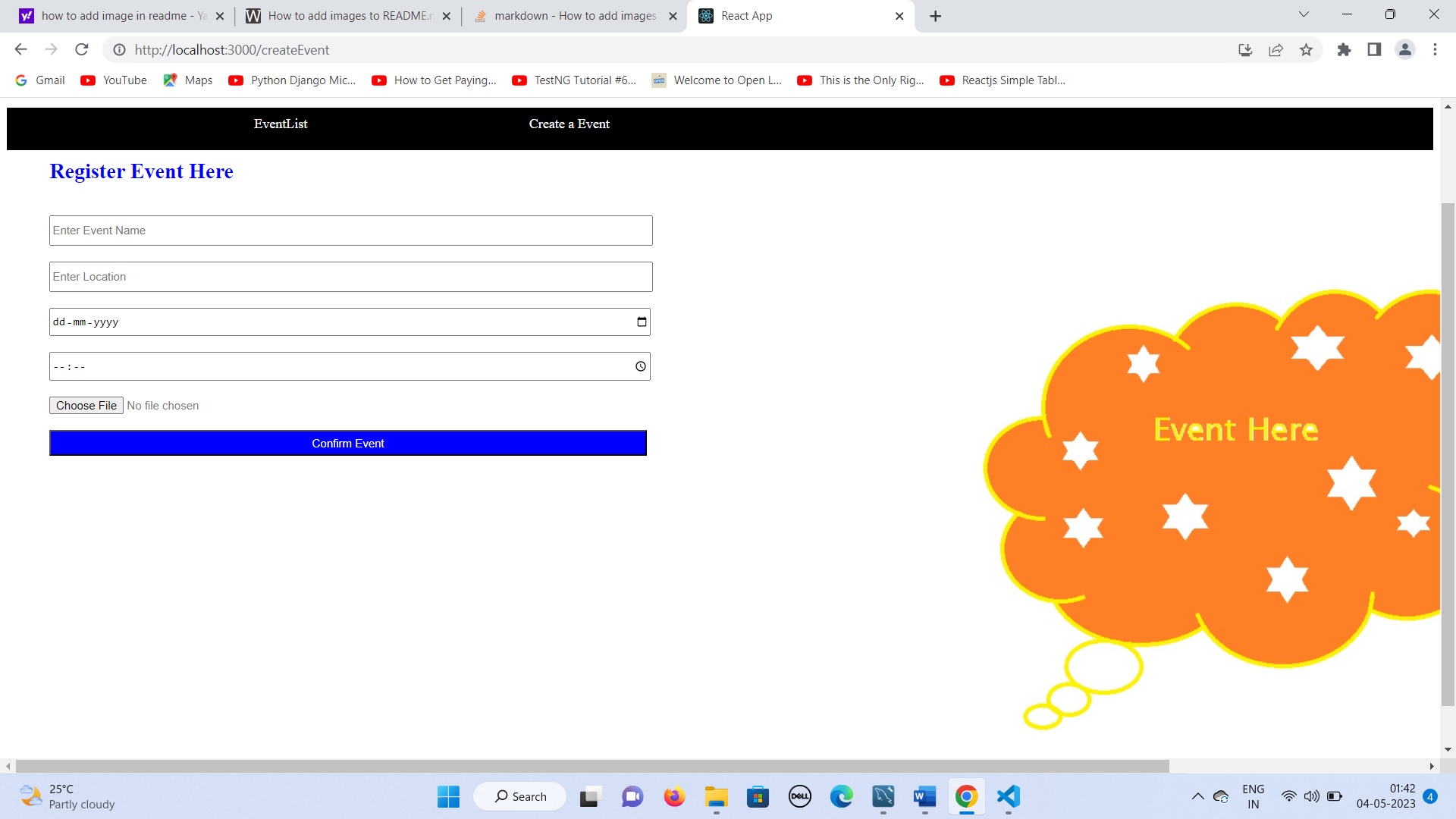Toggle the network status icon in system tray

tap(1290, 796)
